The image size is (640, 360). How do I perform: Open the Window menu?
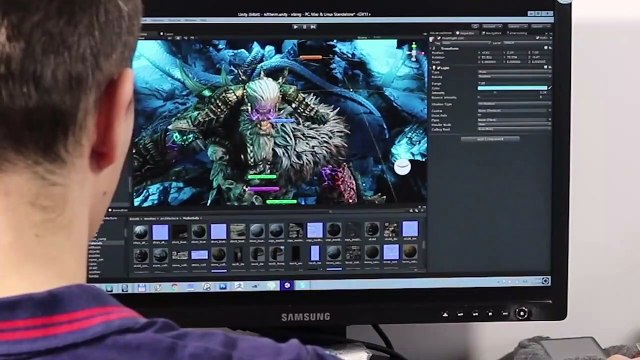[x=191, y=20]
